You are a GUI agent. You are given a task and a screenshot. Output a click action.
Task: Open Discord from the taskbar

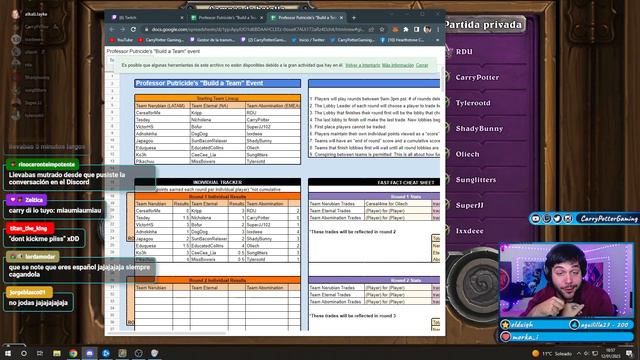(89, 353)
